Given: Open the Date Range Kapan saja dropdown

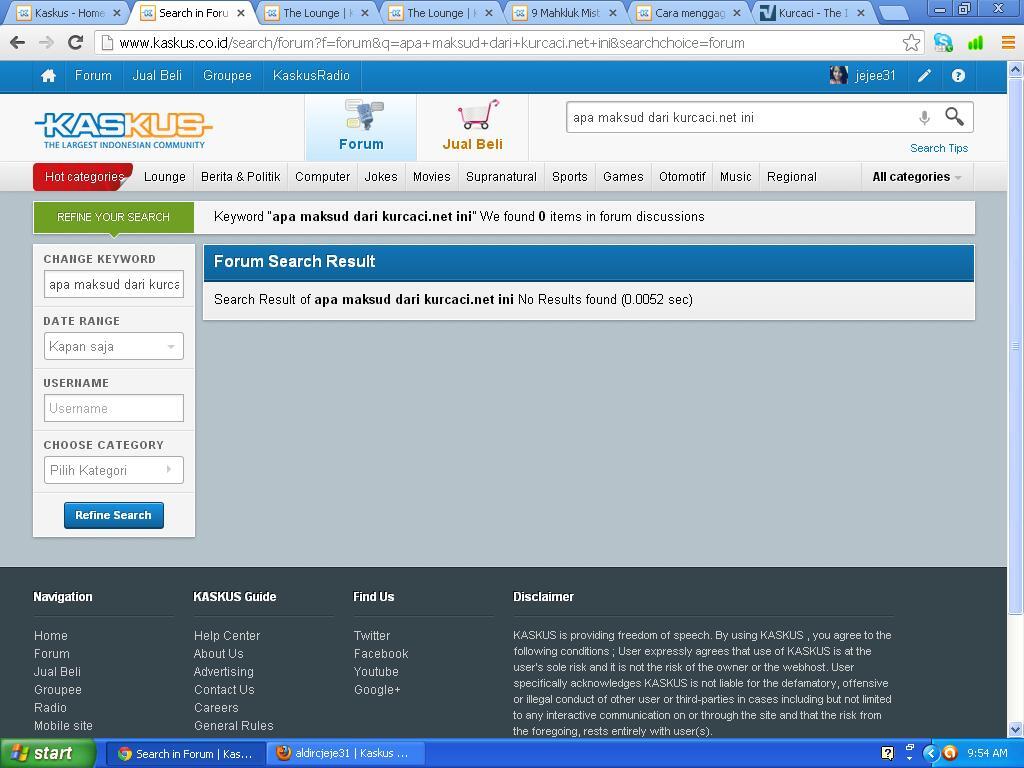Looking at the screenshot, I should [114, 346].
